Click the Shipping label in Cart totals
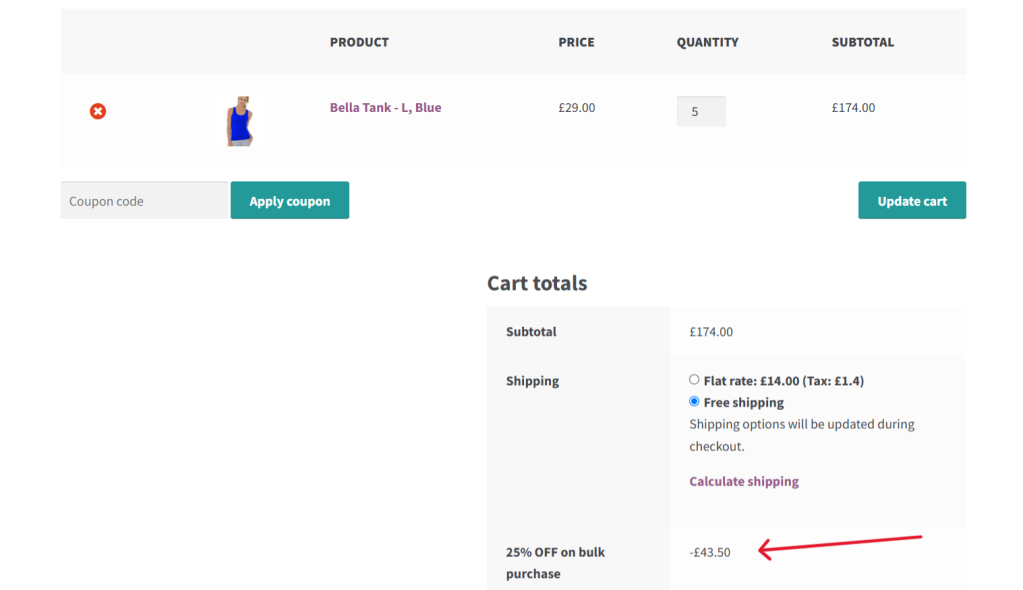Viewport: 1023px width, 590px height. click(532, 380)
